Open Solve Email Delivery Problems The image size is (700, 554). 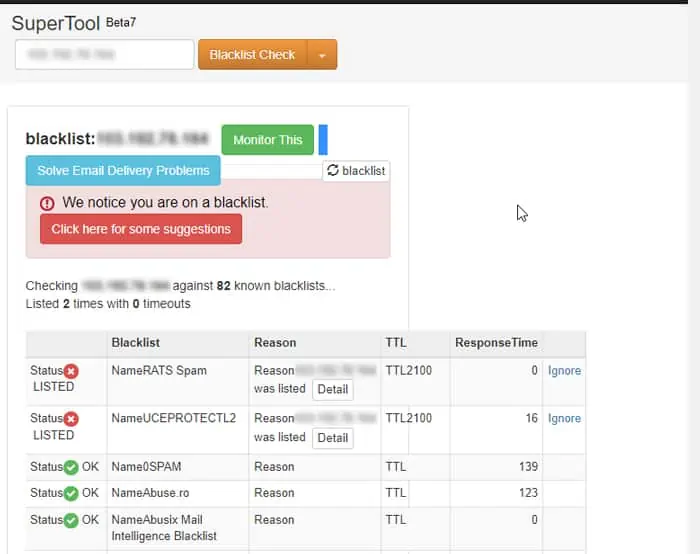(x=123, y=171)
